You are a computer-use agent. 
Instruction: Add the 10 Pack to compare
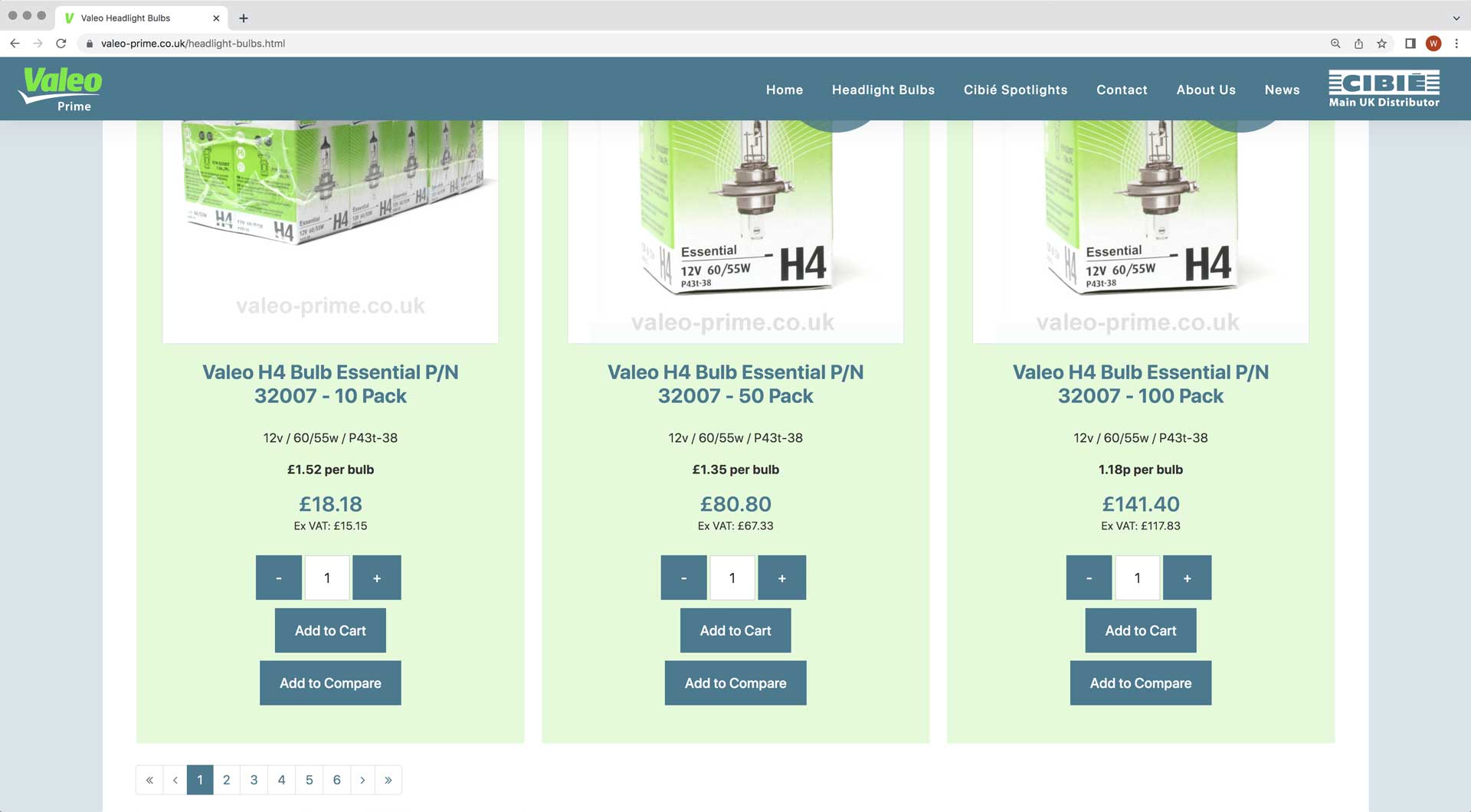(330, 683)
